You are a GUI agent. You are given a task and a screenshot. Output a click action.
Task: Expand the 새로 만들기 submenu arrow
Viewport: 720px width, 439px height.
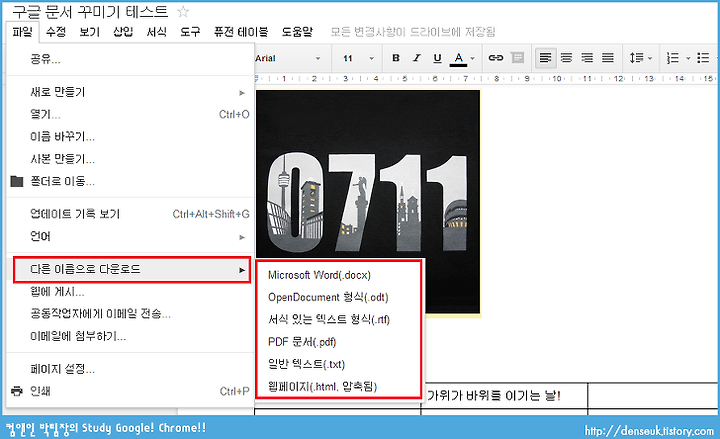(242, 93)
